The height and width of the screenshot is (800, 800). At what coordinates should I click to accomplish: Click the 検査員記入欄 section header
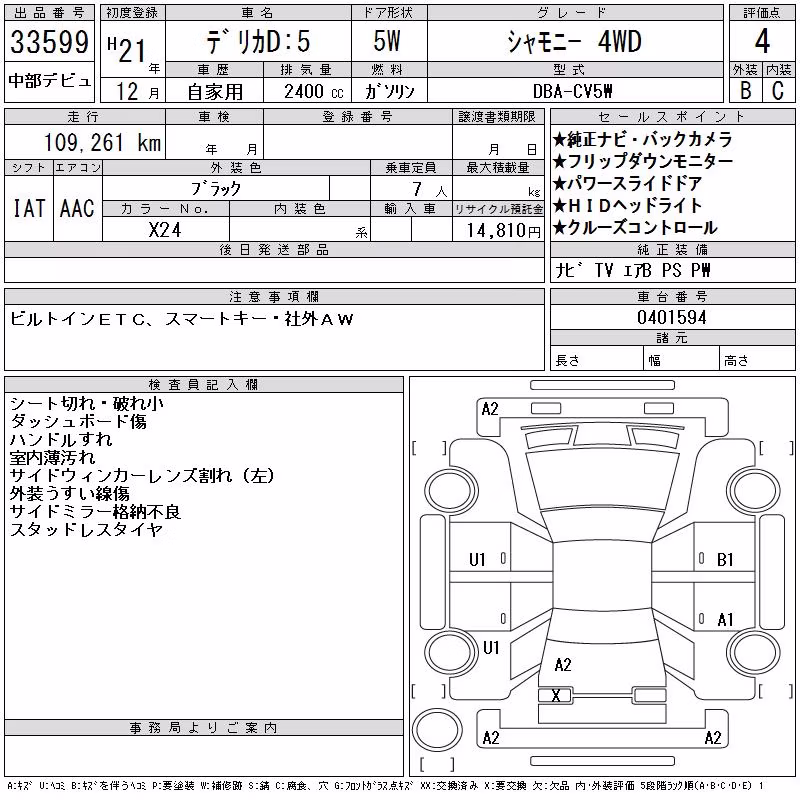click(x=204, y=385)
